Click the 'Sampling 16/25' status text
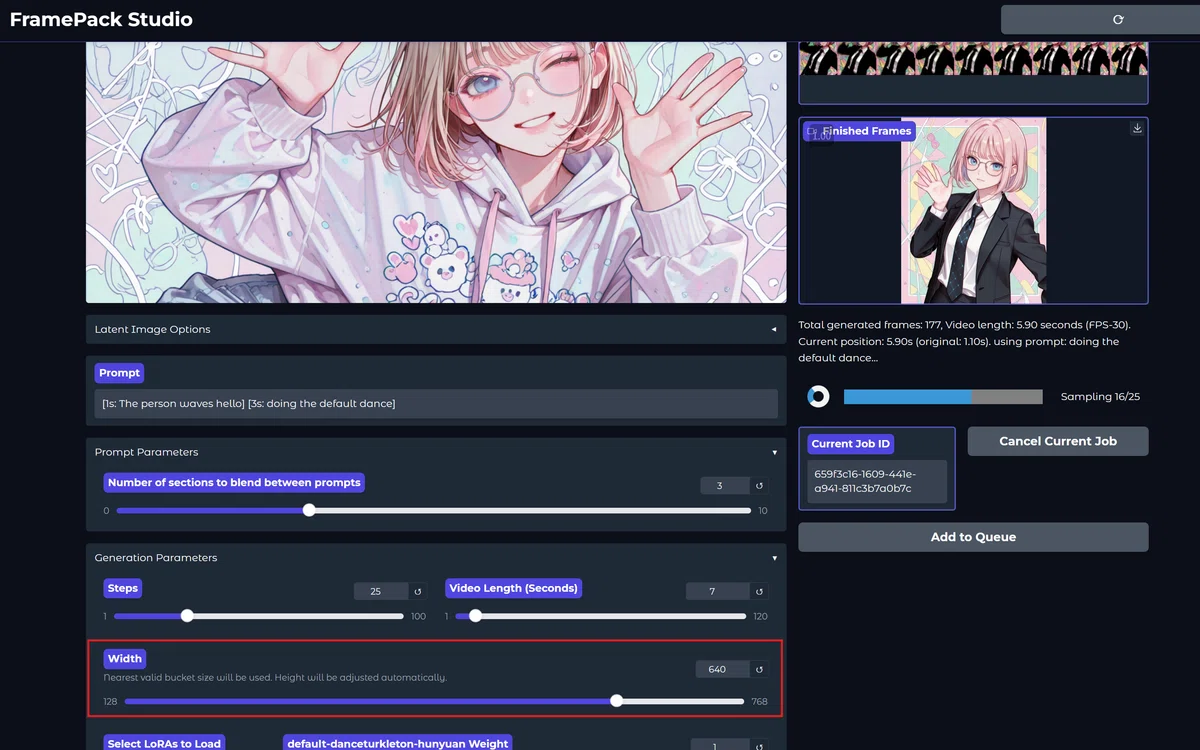Image resolution: width=1200 pixels, height=750 pixels. (1100, 397)
